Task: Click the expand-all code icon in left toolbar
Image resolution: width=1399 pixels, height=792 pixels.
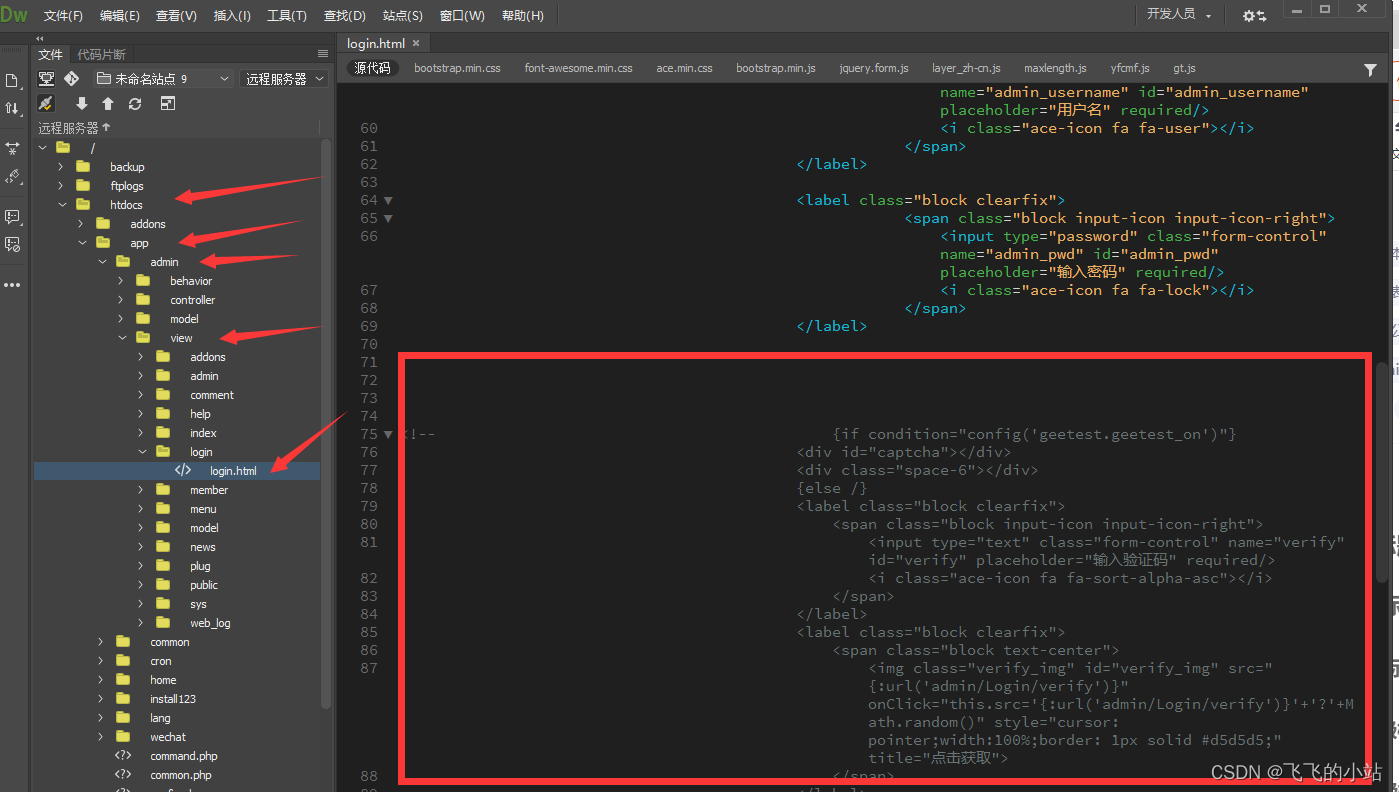Action: [12, 148]
